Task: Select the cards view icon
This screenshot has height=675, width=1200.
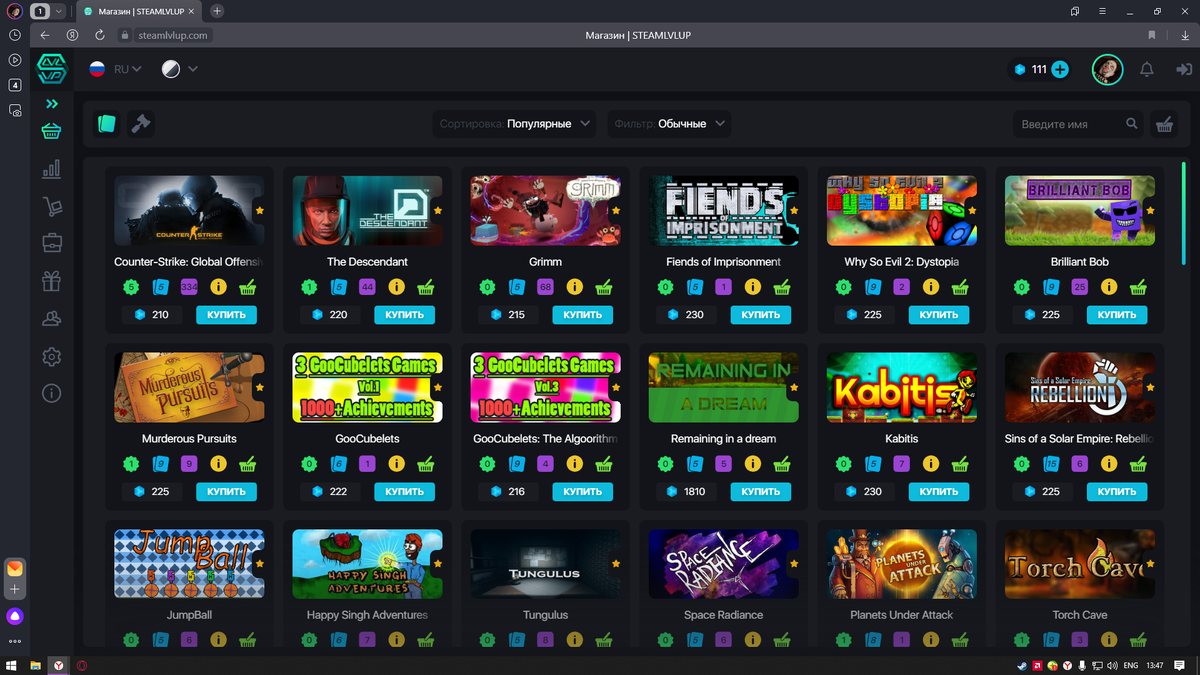Action: (x=107, y=124)
